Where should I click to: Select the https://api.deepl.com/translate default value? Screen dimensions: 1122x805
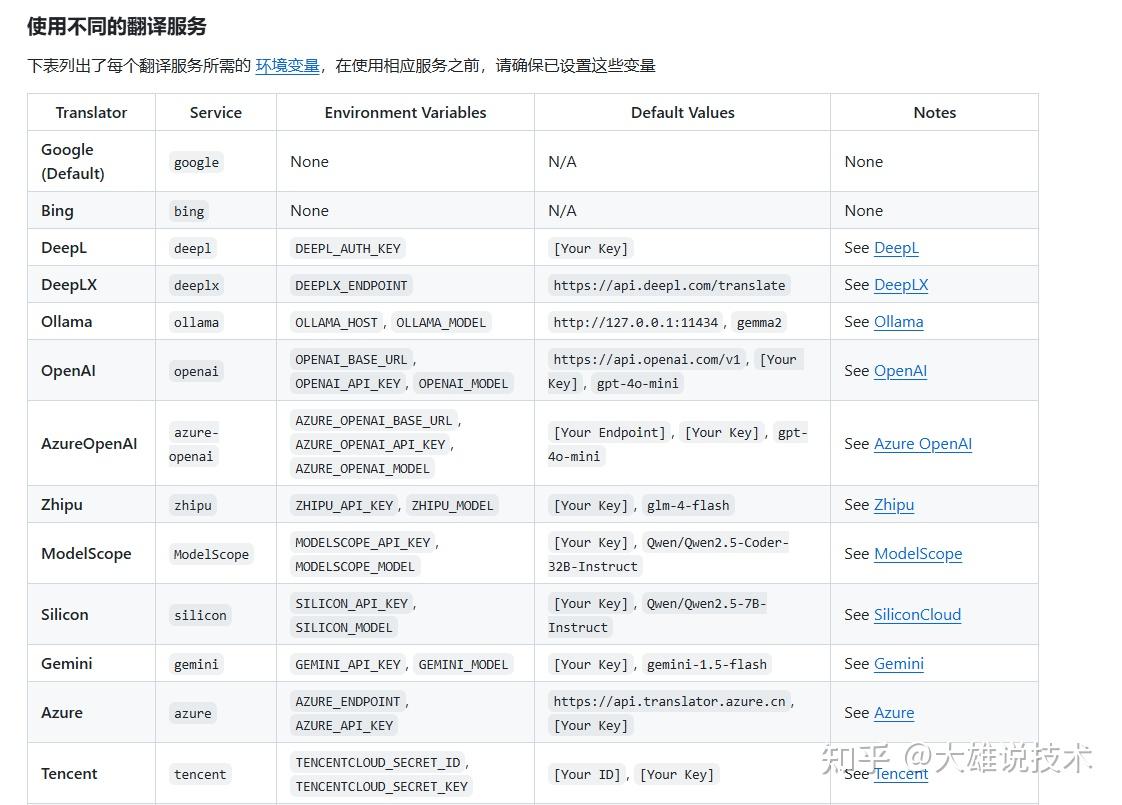pos(669,286)
